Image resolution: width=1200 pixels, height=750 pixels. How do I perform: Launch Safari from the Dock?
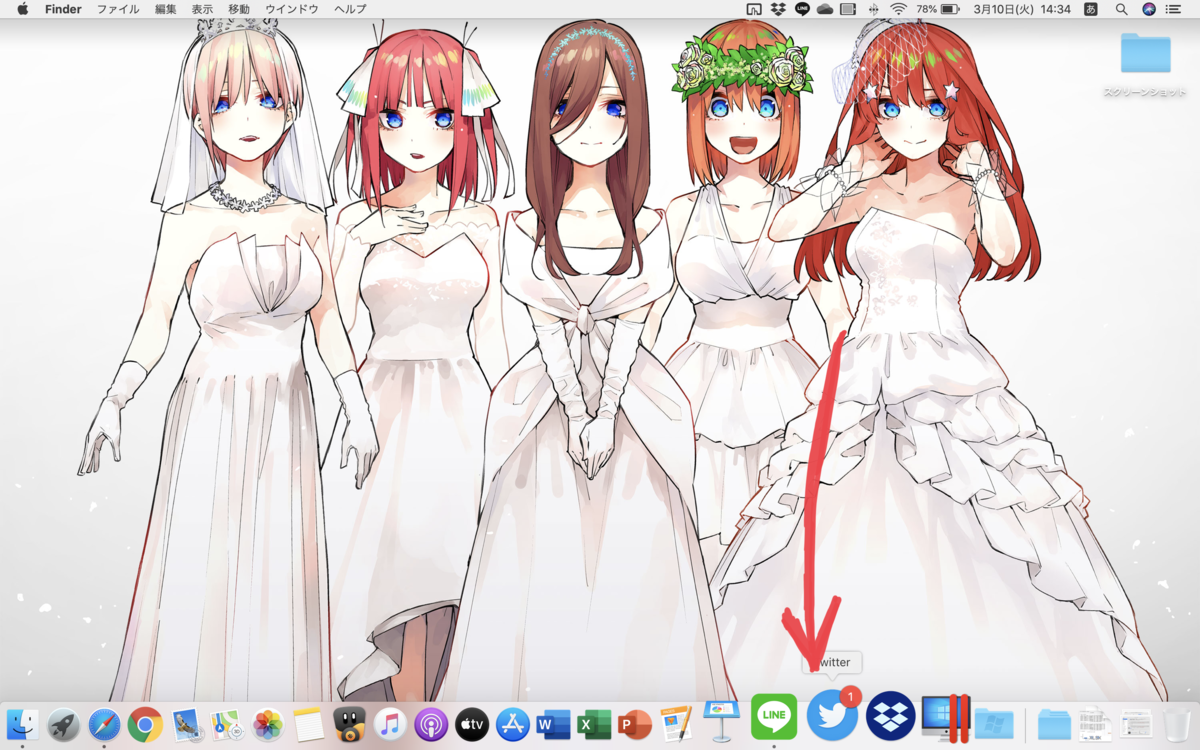tap(105, 724)
